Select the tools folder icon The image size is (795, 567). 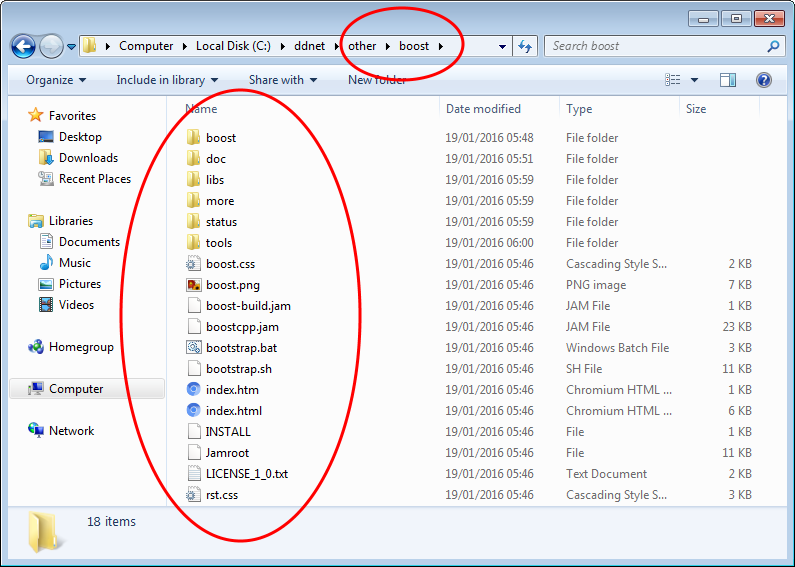(x=194, y=243)
